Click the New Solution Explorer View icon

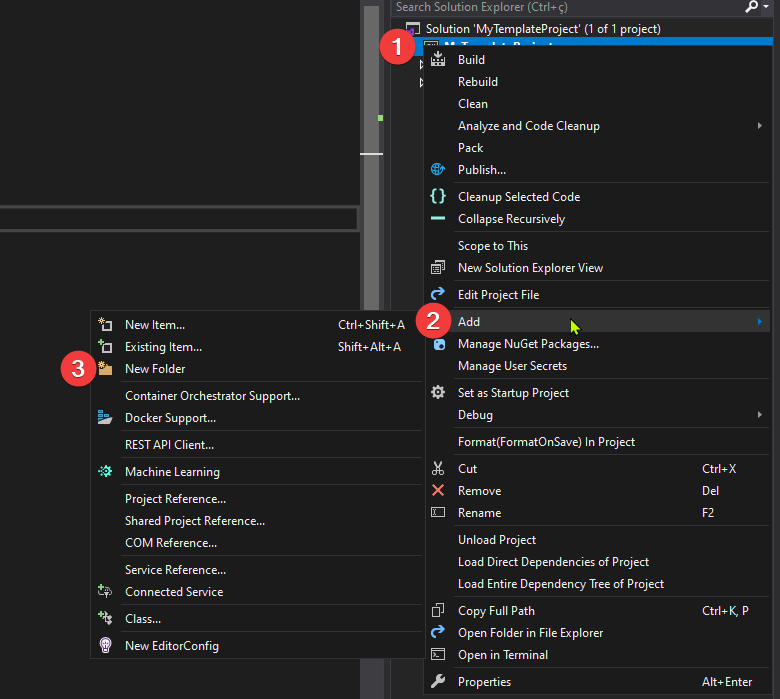(x=438, y=267)
